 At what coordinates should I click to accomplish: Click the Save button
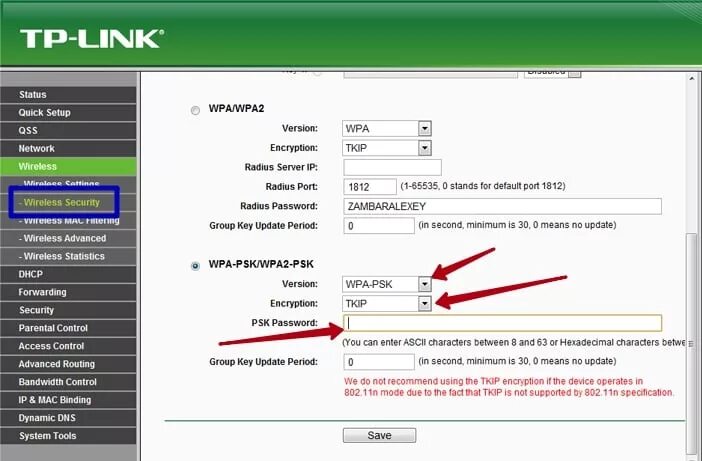[379, 435]
